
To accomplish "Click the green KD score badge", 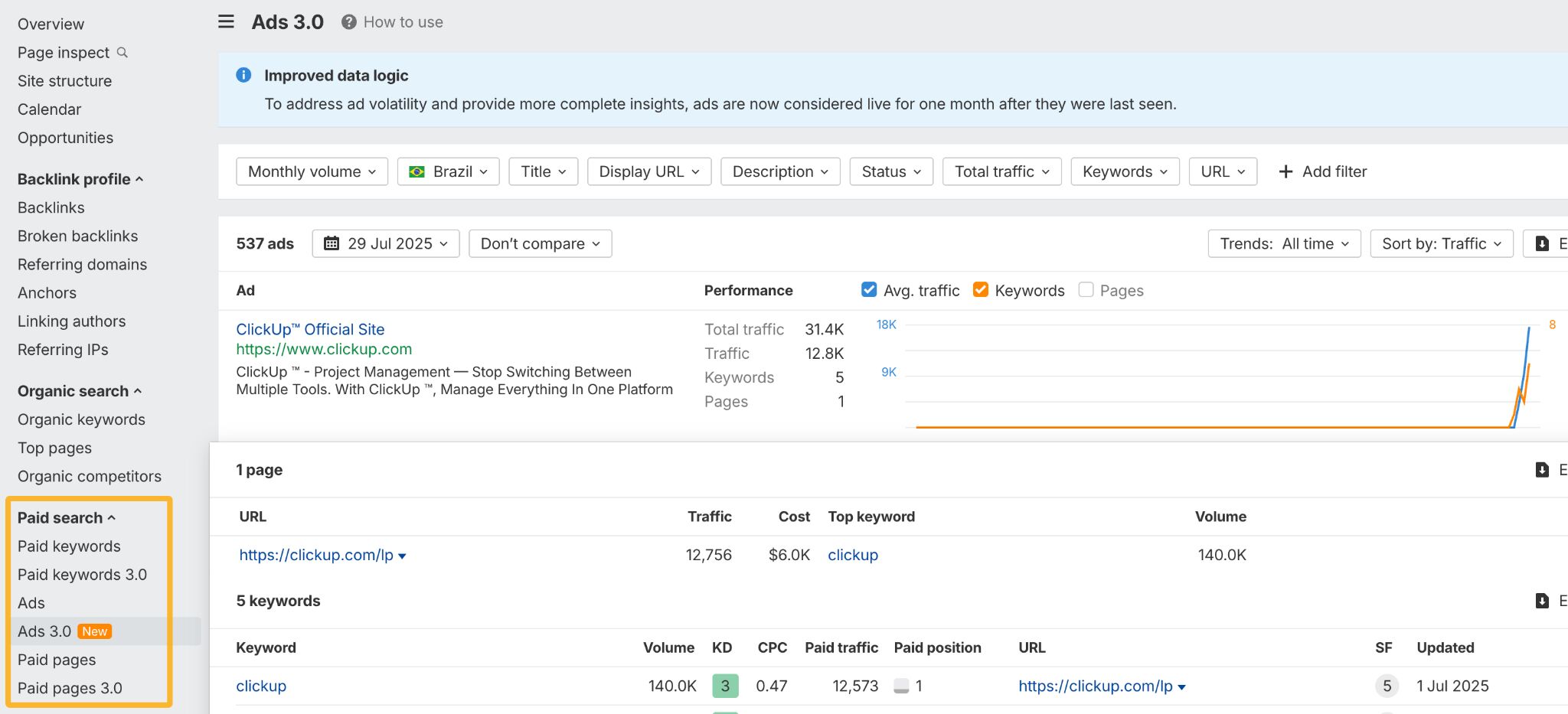I will [x=724, y=685].
